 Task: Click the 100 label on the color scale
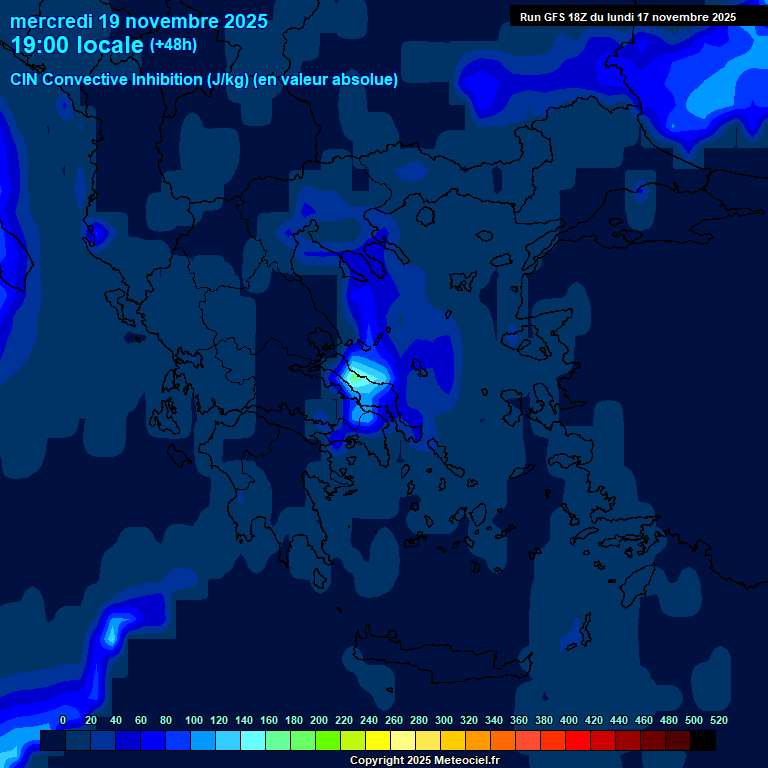(x=194, y=720)
